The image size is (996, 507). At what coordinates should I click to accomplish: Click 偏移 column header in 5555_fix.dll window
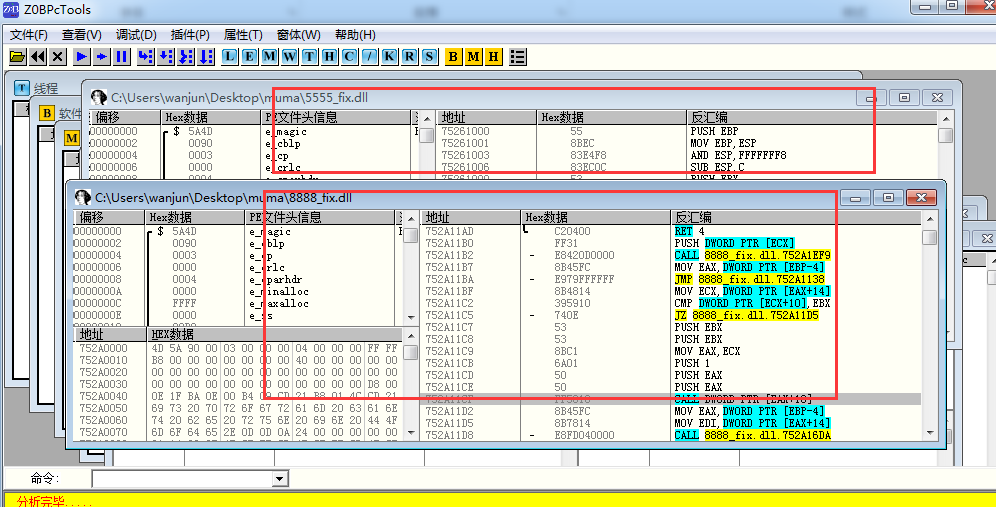pyautogui.click(x=125, y=118)
